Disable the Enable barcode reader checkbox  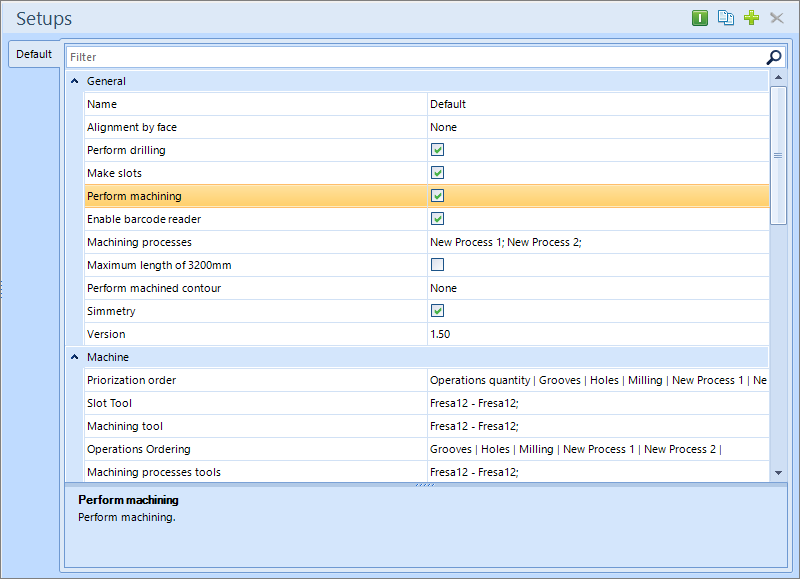pyautogui.click(x=437, y=219)
